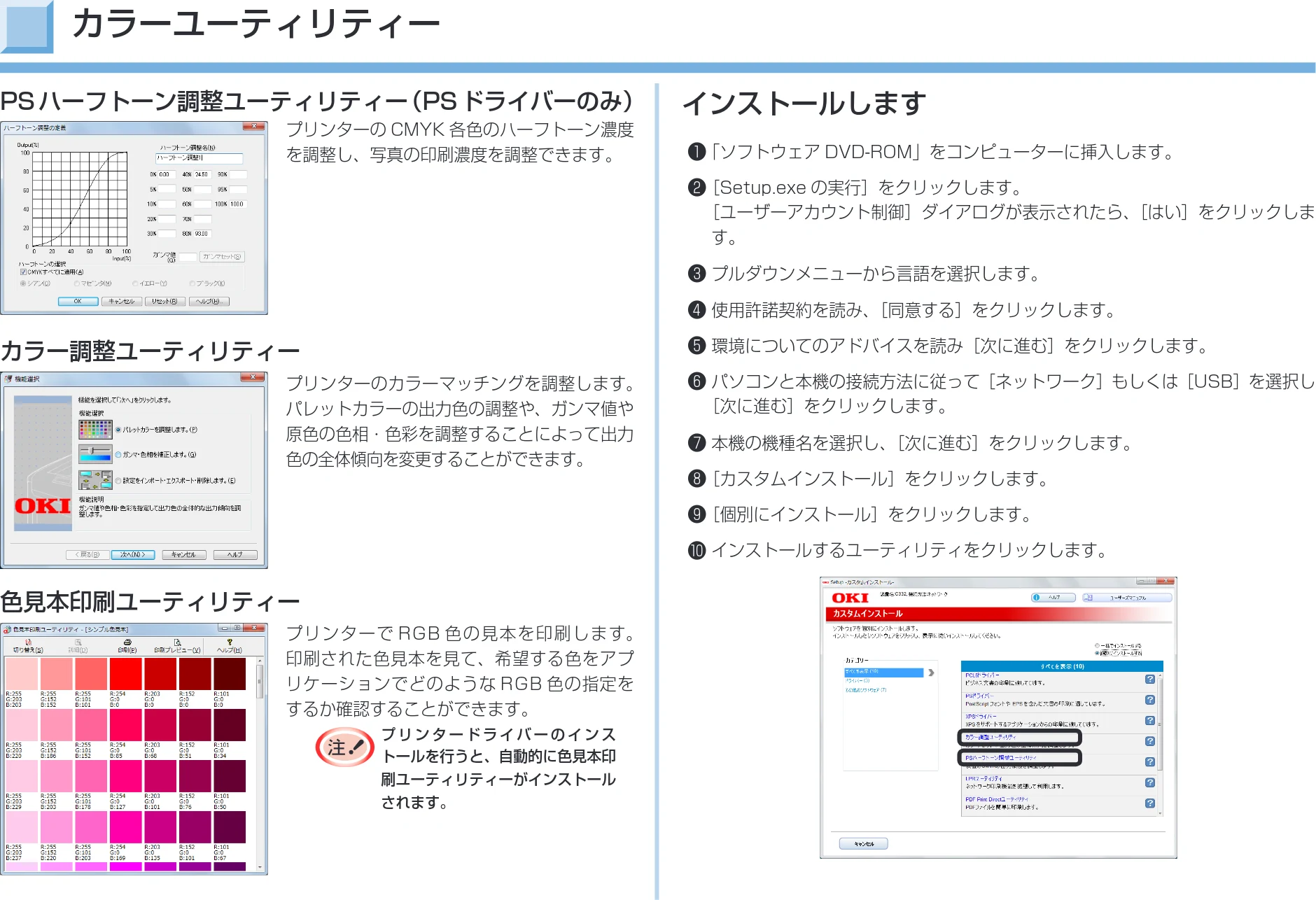Select パレットカラーを調整します radio button
The width and height of the screenshot is (1316, 900).
tap(118, 430)
